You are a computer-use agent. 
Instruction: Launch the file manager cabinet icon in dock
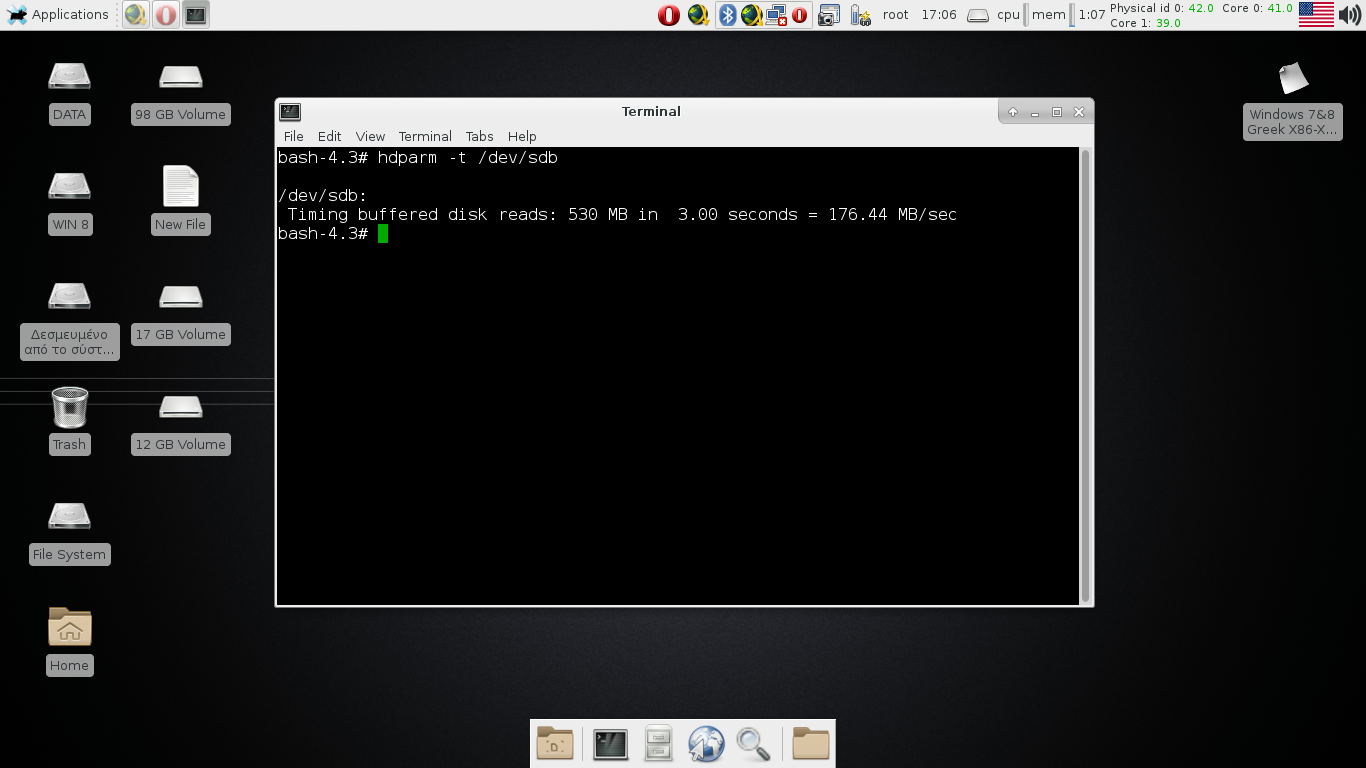(658, 744)
